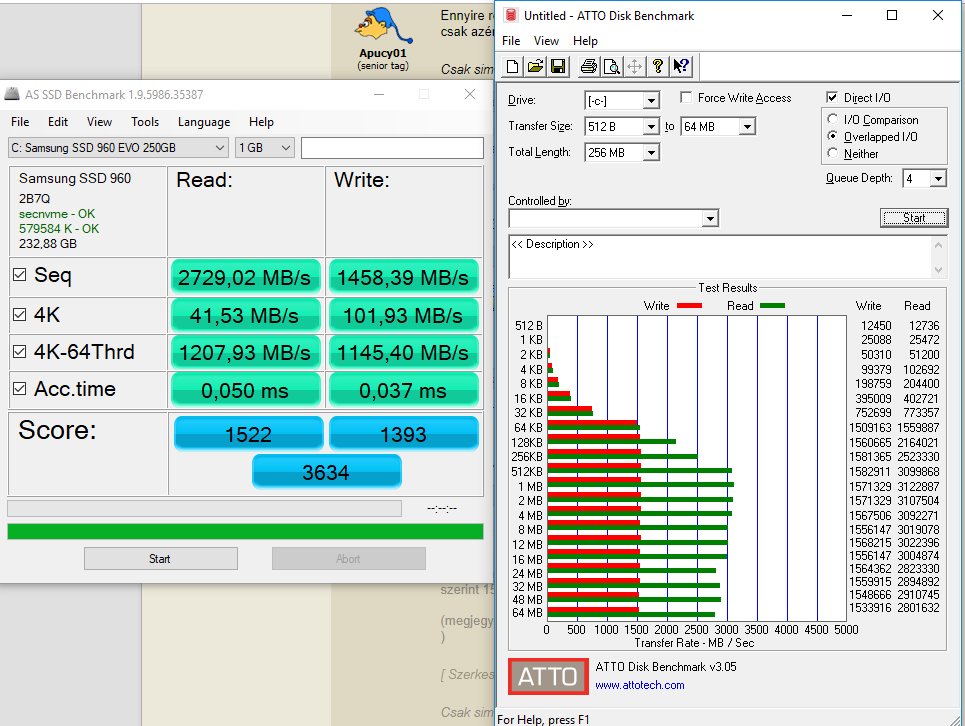Toggle the Seq test checkbox
Viewport: 965px width, 726px height.
point(20,274)
